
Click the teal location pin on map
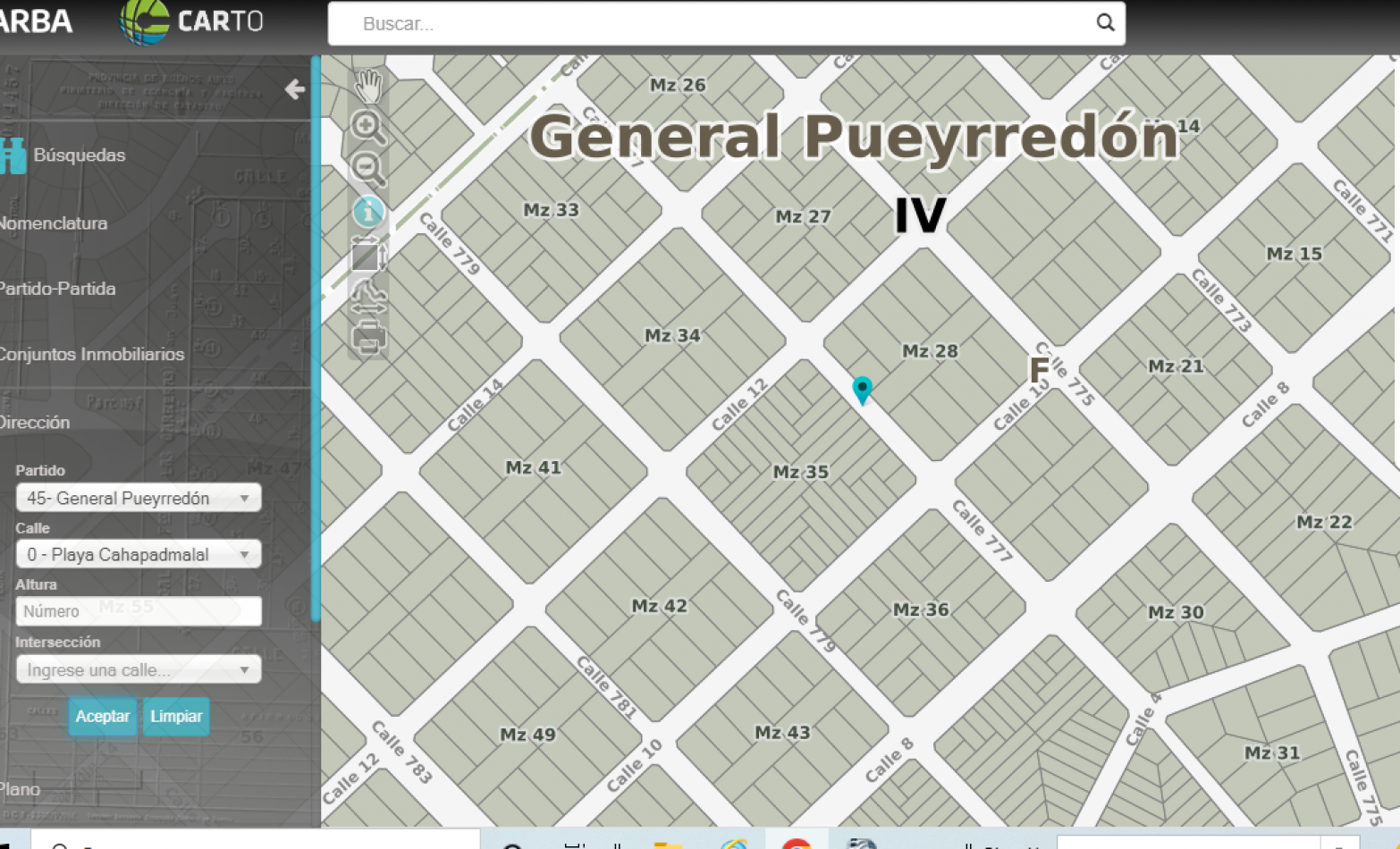(x=862, y=389)
